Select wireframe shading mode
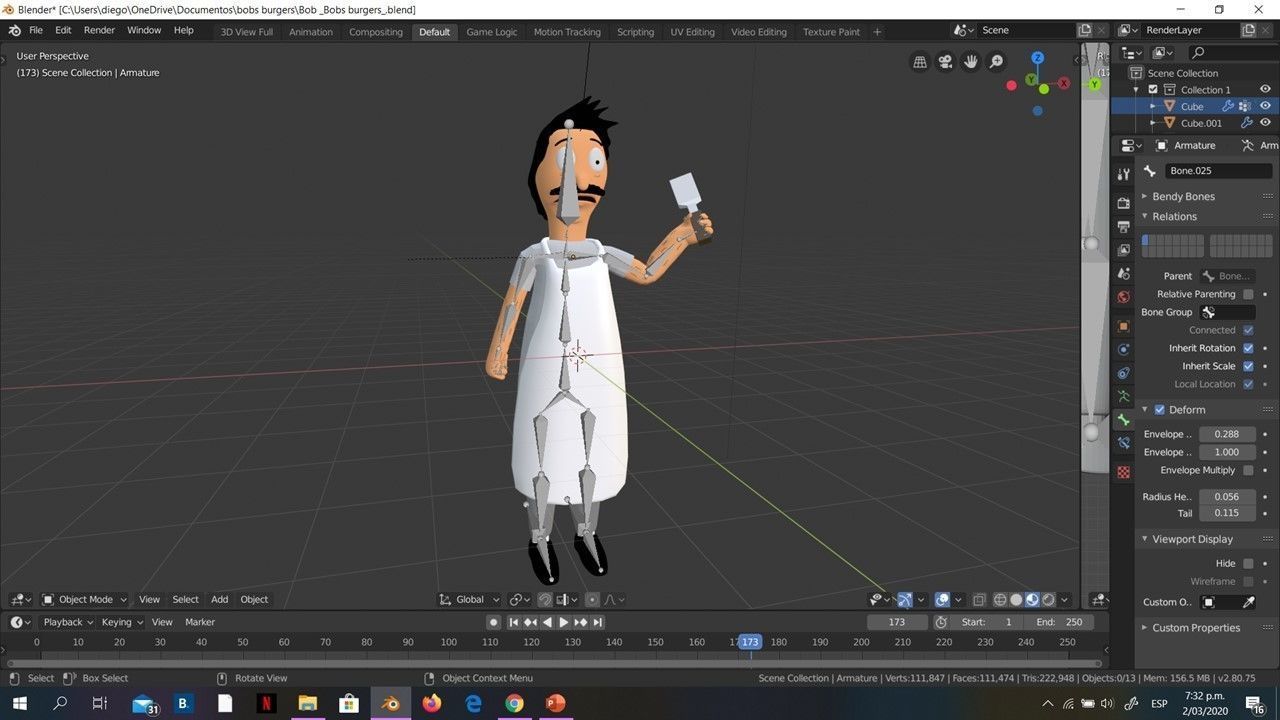1280x720 pixels. tap(1000, 600)
